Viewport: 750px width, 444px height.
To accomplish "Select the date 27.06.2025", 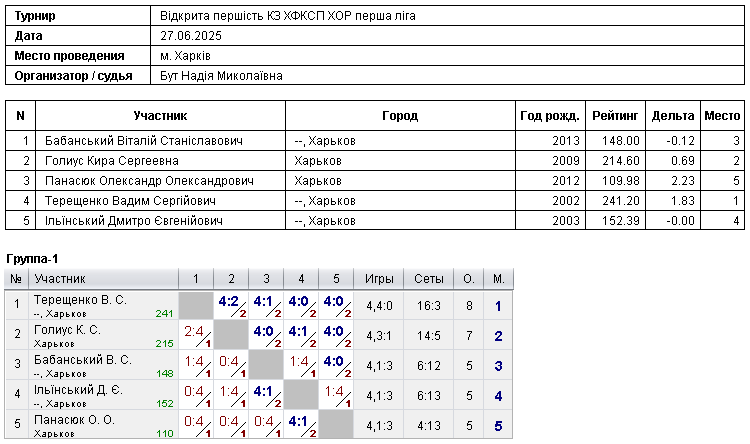I will point(191,36).
